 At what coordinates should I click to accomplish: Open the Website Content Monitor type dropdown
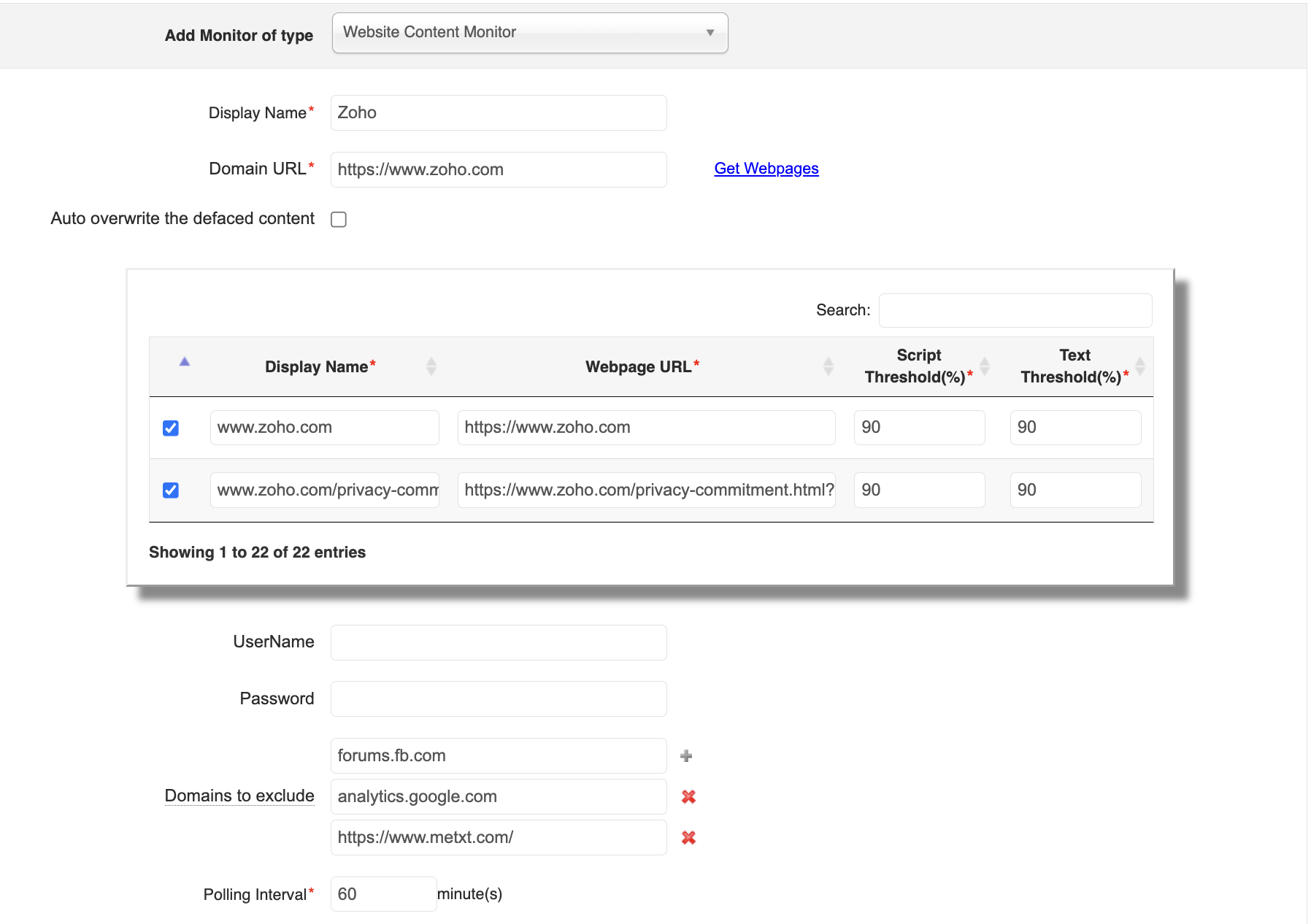coord(530,33)
